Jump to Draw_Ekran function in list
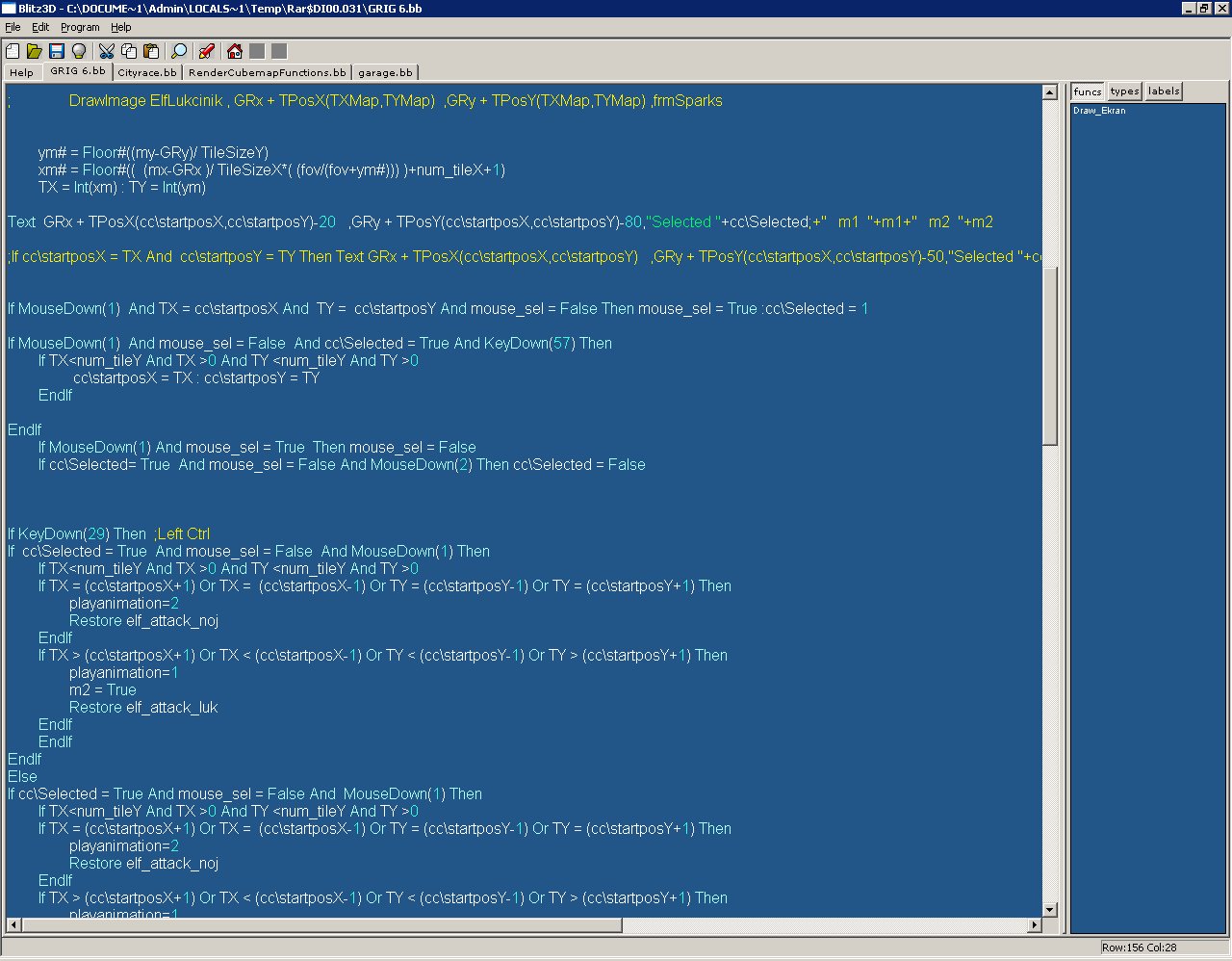 pyautogui.click(x=1099, y=111)
